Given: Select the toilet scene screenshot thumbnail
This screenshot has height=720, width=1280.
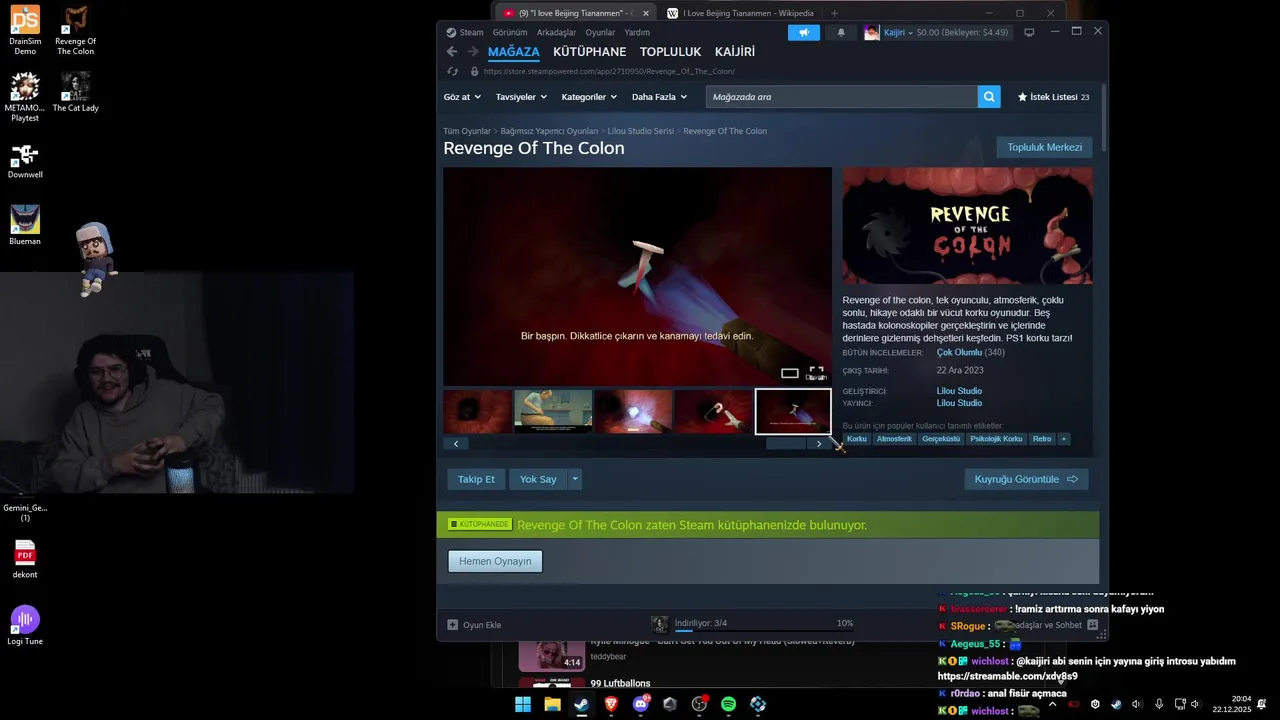Looking at the screenshot, I should (x=553, y=411).
